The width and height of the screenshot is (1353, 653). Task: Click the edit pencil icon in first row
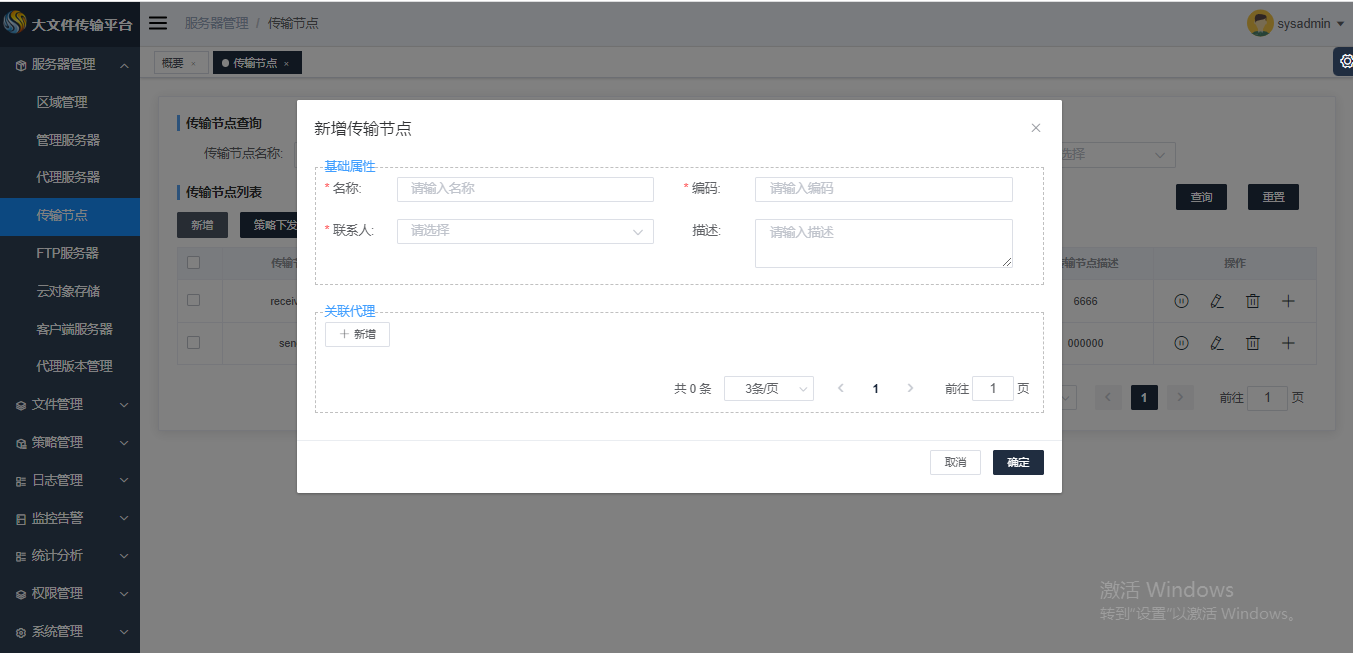coord(1216,301)
